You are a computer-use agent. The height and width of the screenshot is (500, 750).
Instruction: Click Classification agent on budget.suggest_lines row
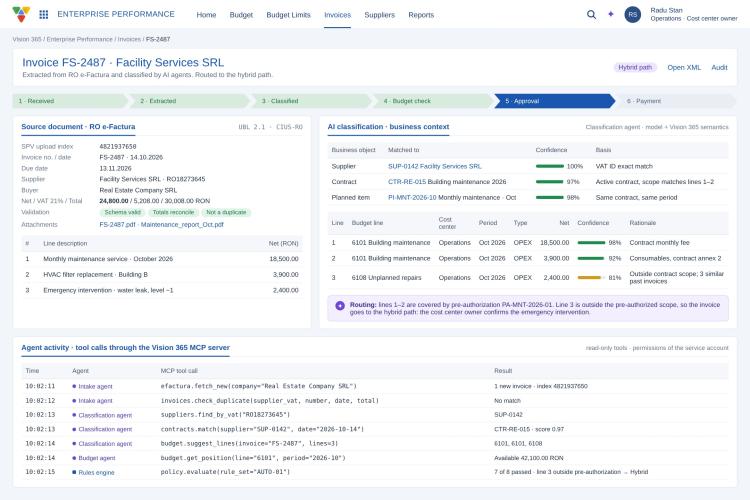(105, 444)
